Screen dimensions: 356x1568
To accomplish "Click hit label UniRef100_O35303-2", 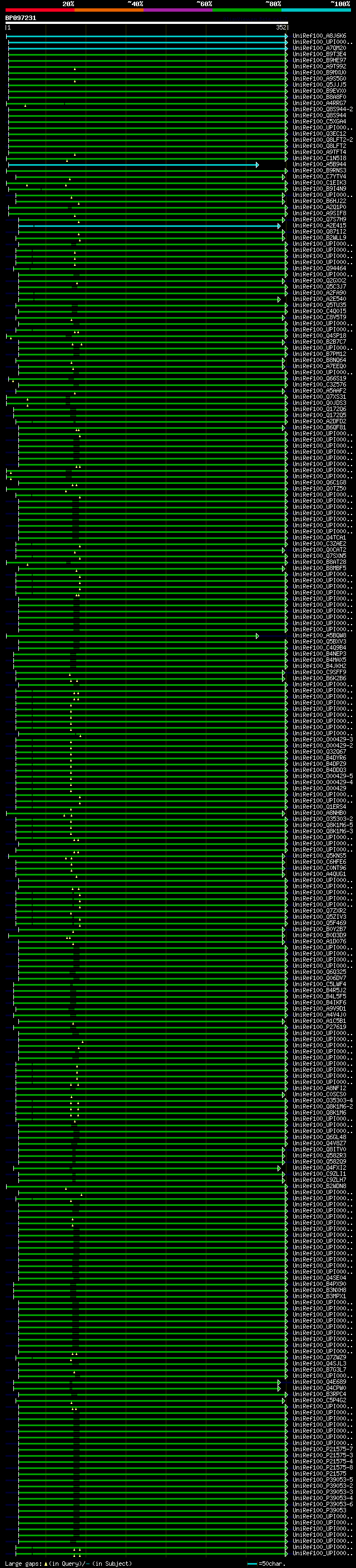I will tap(323, 819).
